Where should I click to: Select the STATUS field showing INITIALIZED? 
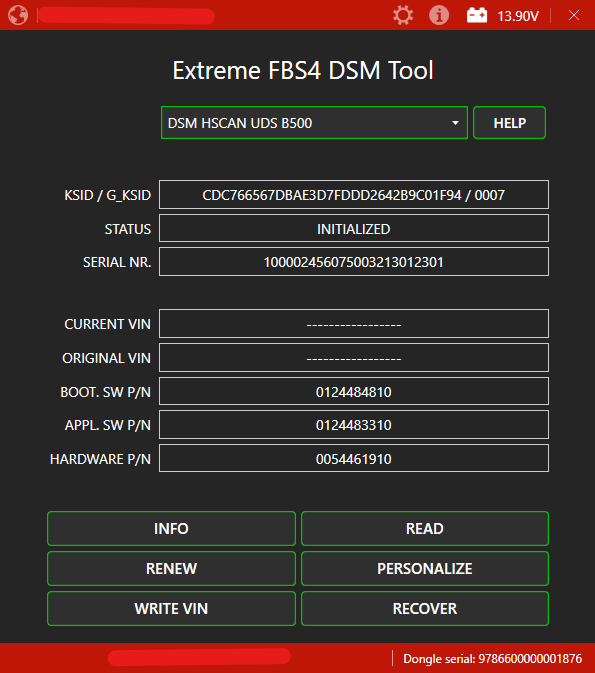click(354, 228)
